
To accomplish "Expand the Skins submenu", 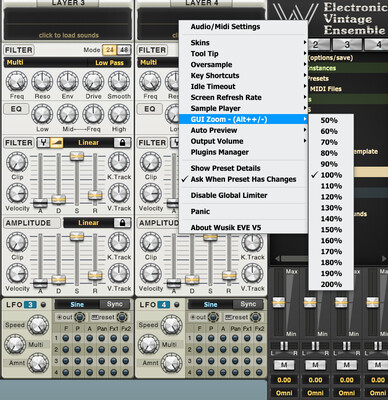I will point(243,43).
